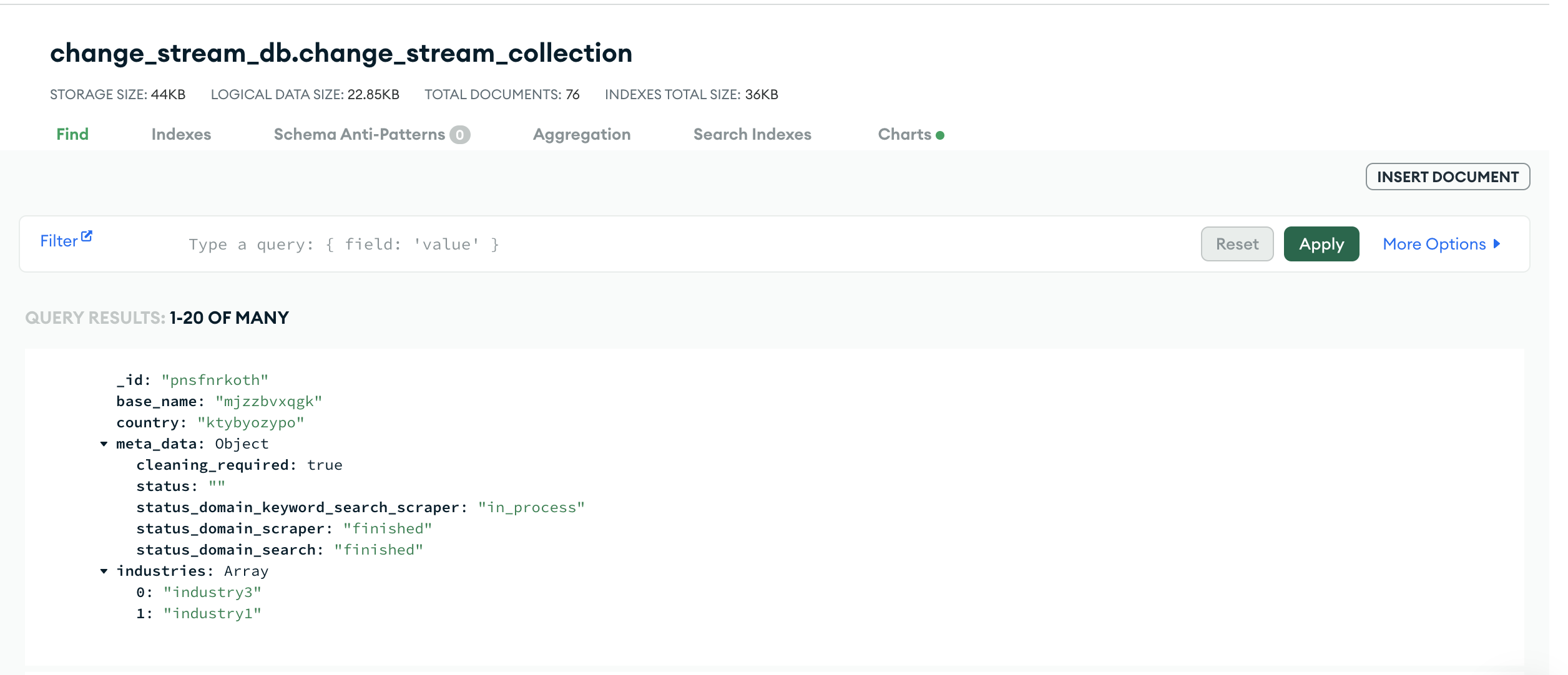Click the green Charts status dot

click(940, 135)
